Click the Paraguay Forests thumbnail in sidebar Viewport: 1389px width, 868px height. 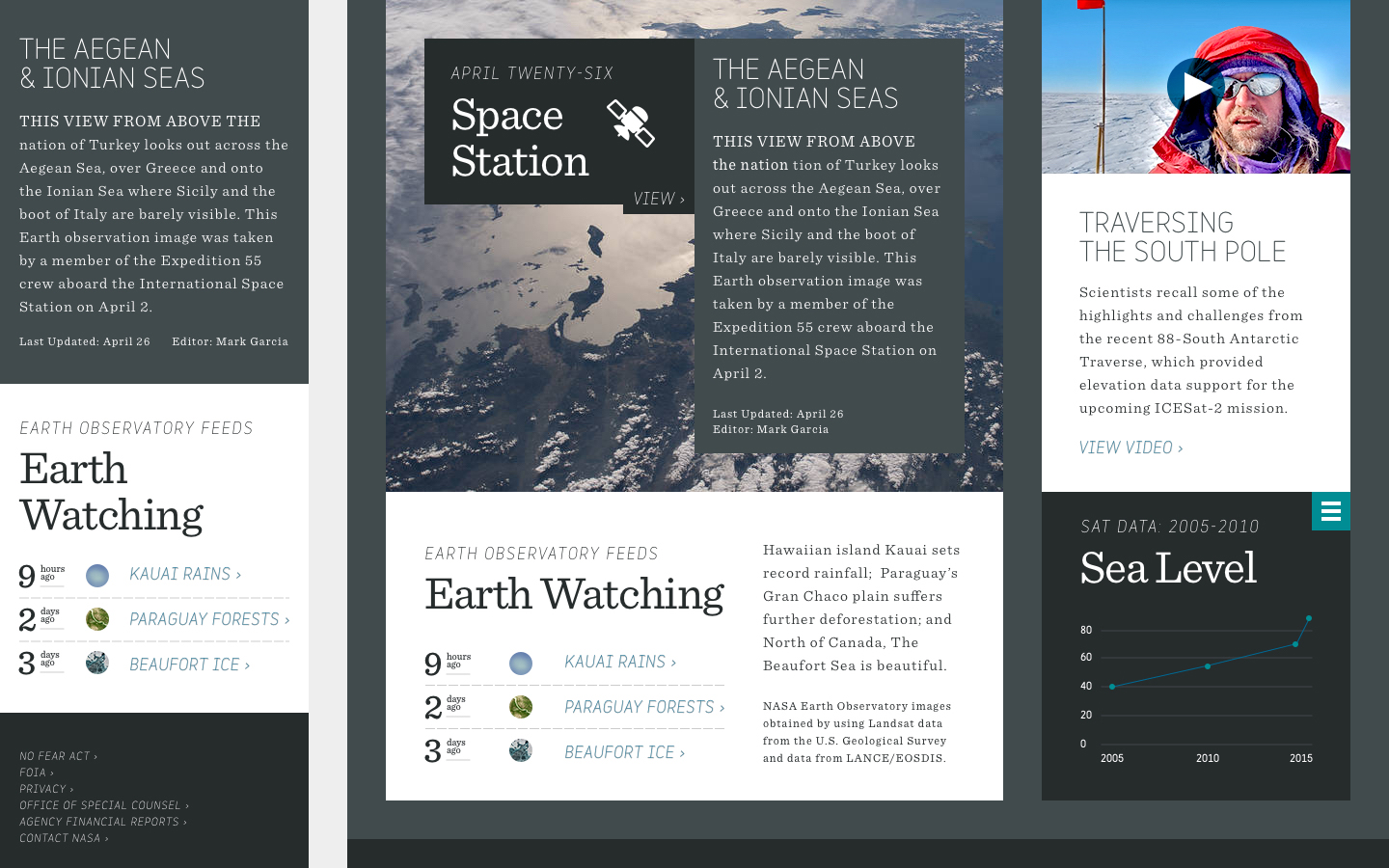point(97,619)
